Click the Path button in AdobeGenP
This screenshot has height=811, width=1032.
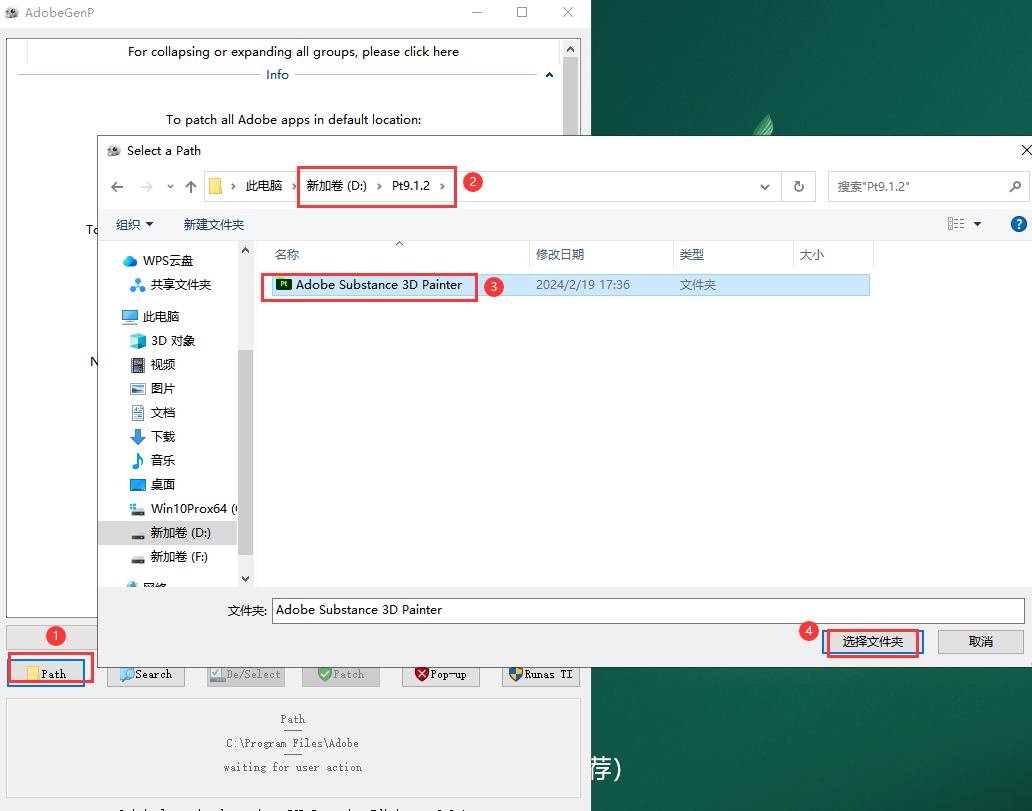click(46, 673)
